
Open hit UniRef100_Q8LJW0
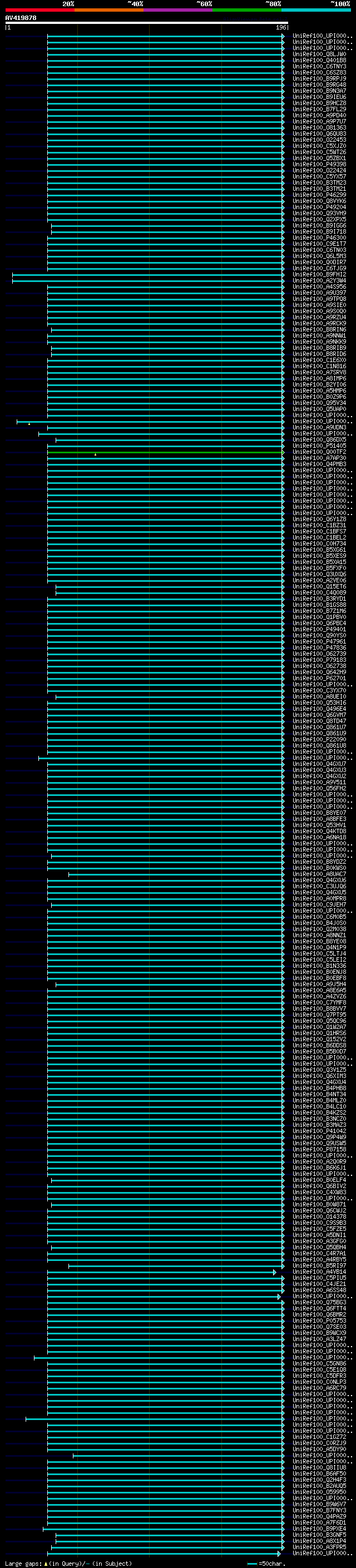pos(319,54)
